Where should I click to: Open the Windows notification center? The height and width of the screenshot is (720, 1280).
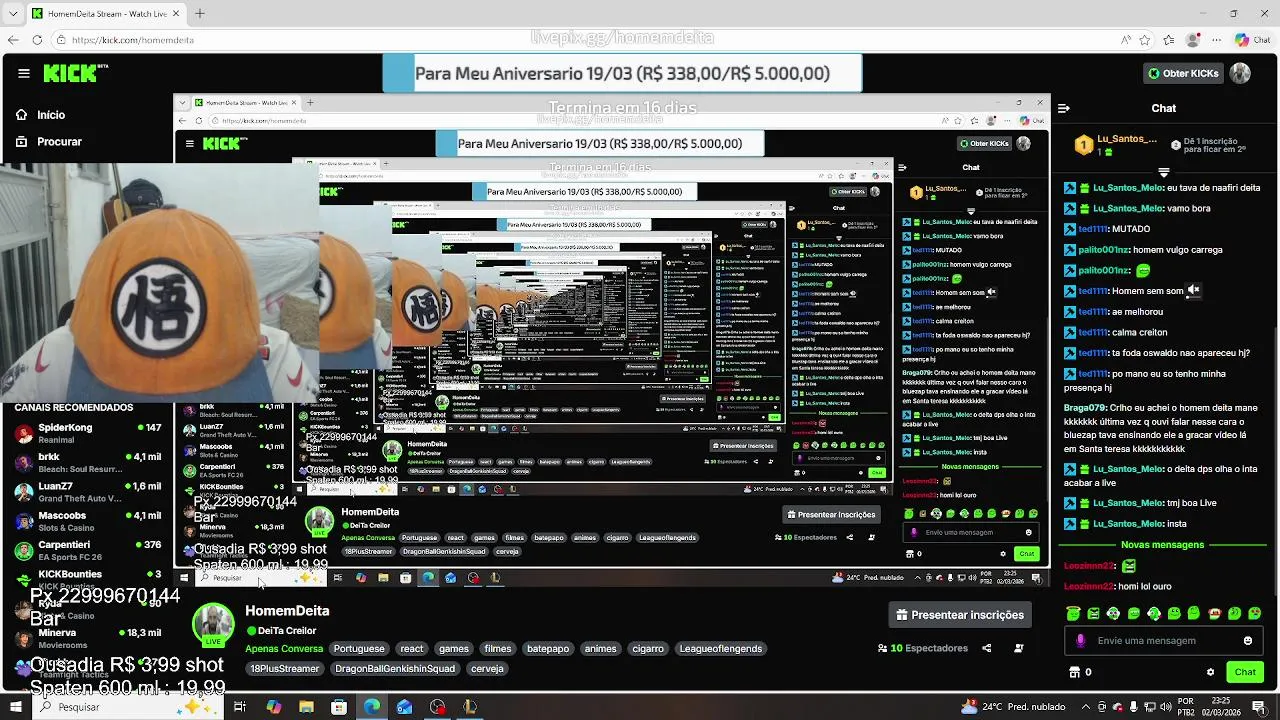click(x=1259, y=707)
